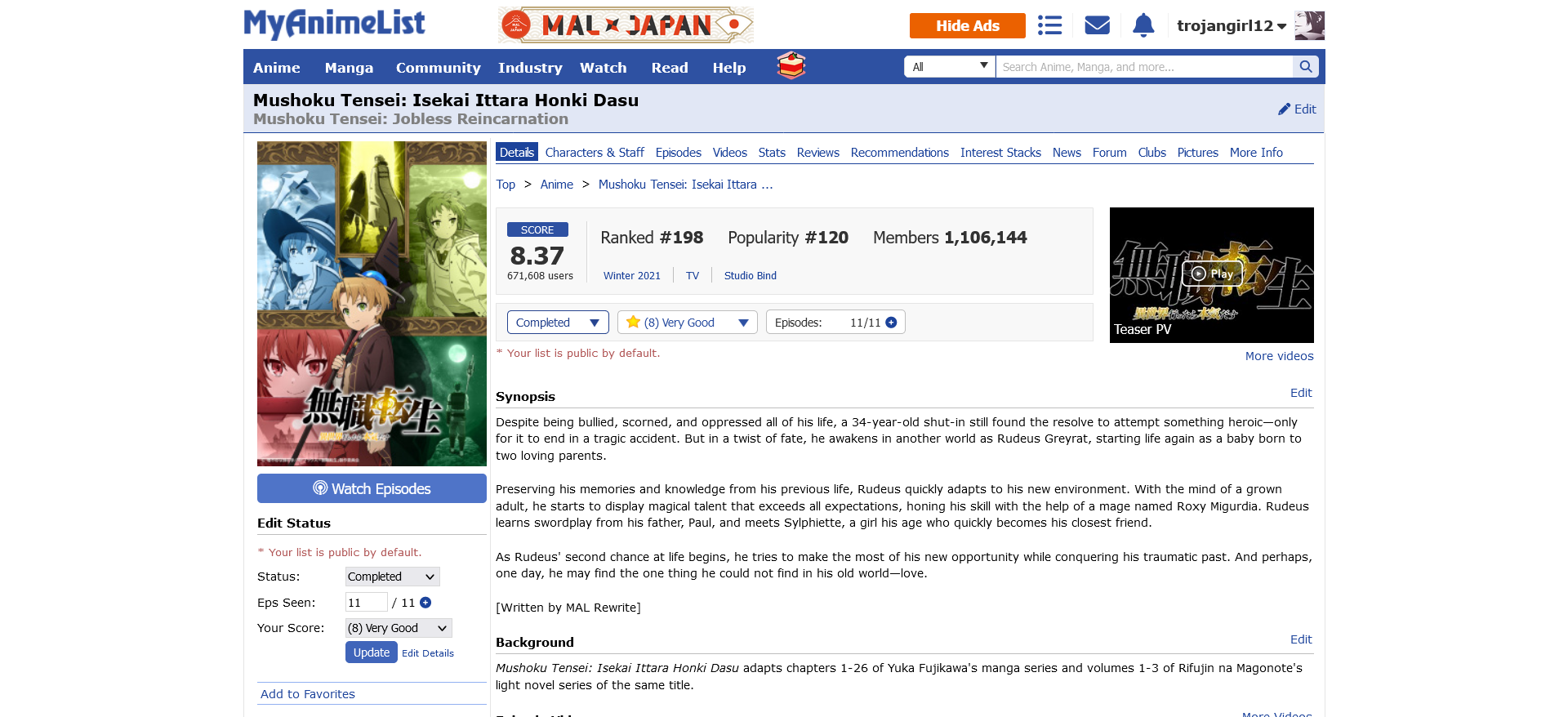Click the Popularity #120 text
This screenshot has width=1568, height=717.
pyautogui.click(x=788, y=238)
